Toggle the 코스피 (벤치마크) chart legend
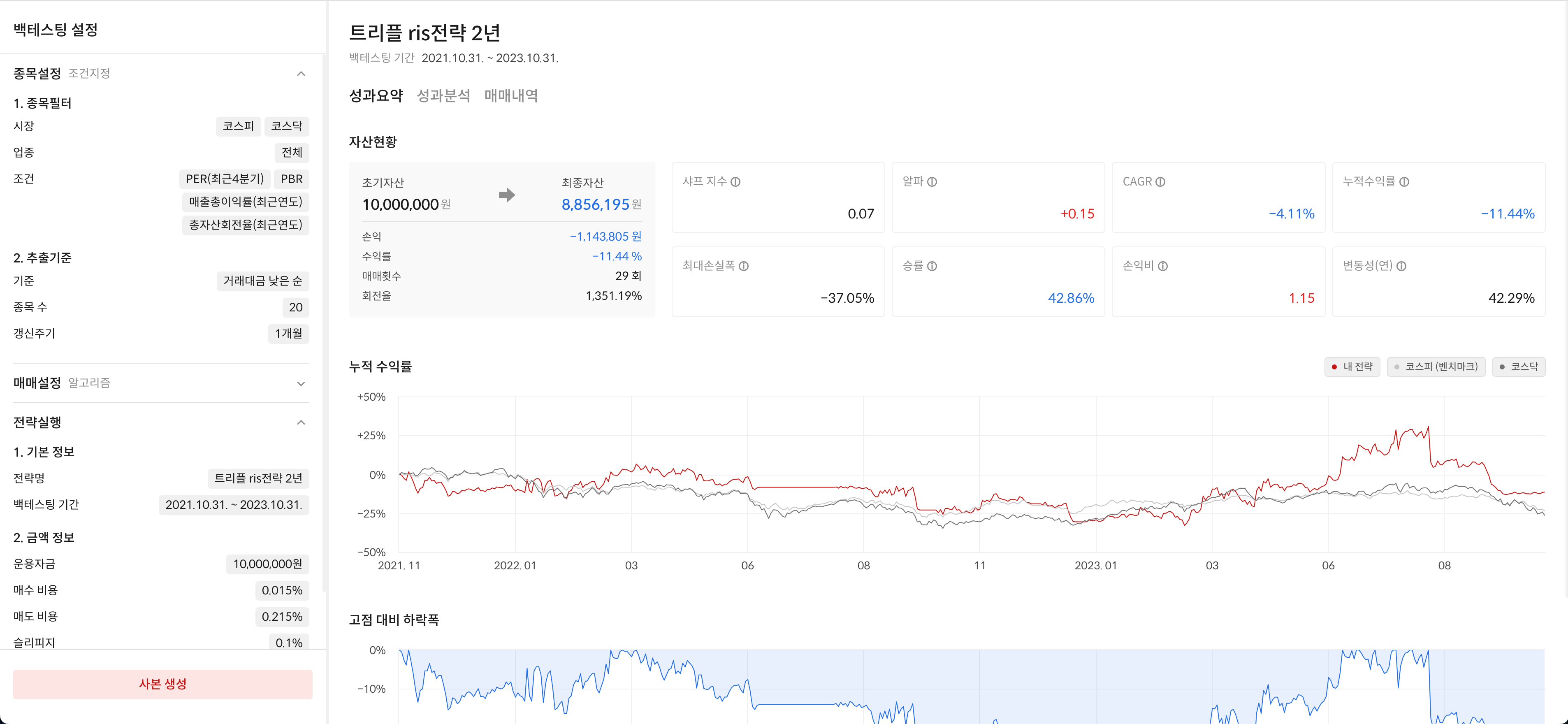The image size is (1568, 724). coord(1436,367)
